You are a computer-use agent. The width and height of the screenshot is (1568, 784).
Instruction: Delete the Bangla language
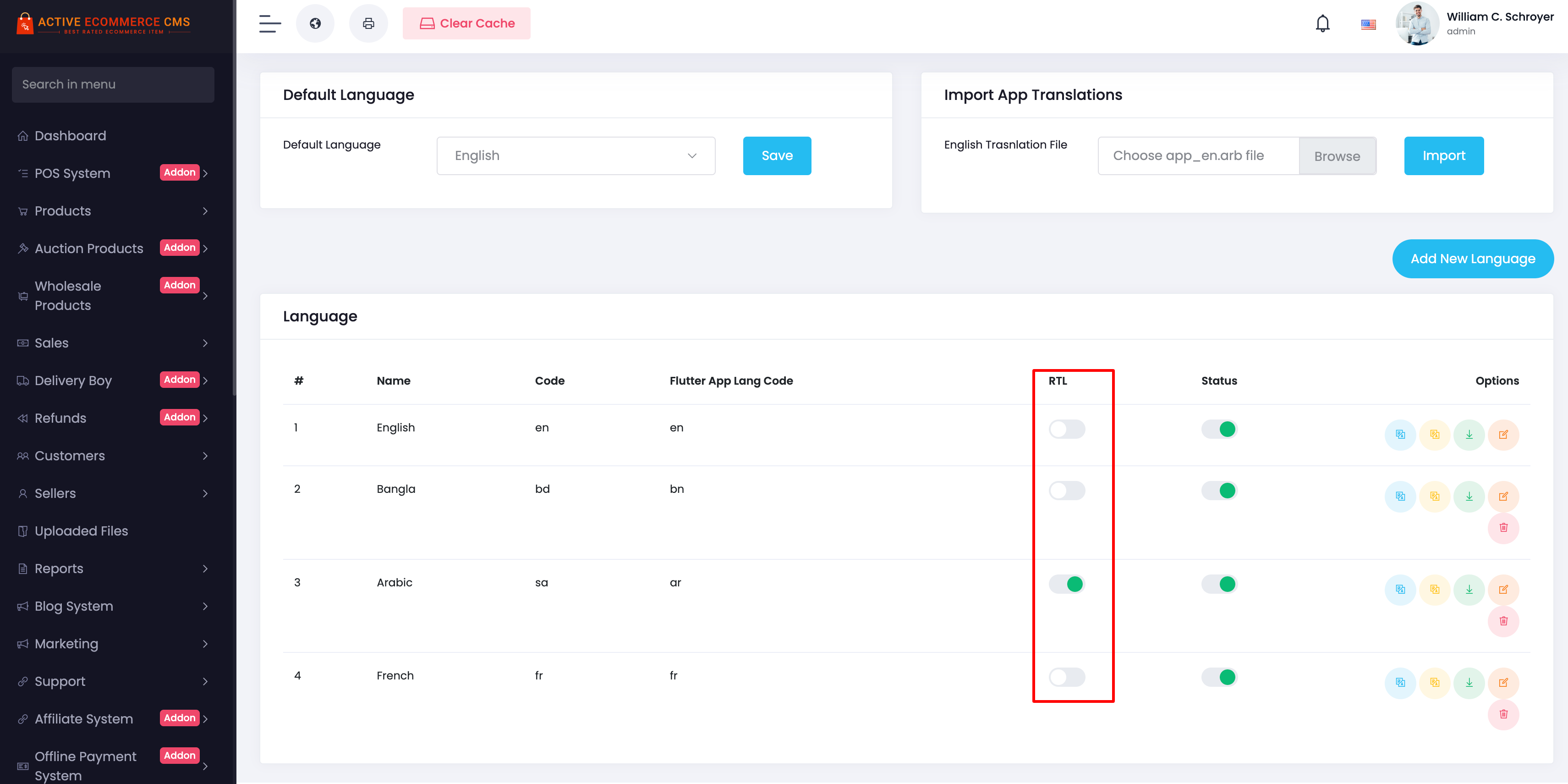pos(1503,528)
